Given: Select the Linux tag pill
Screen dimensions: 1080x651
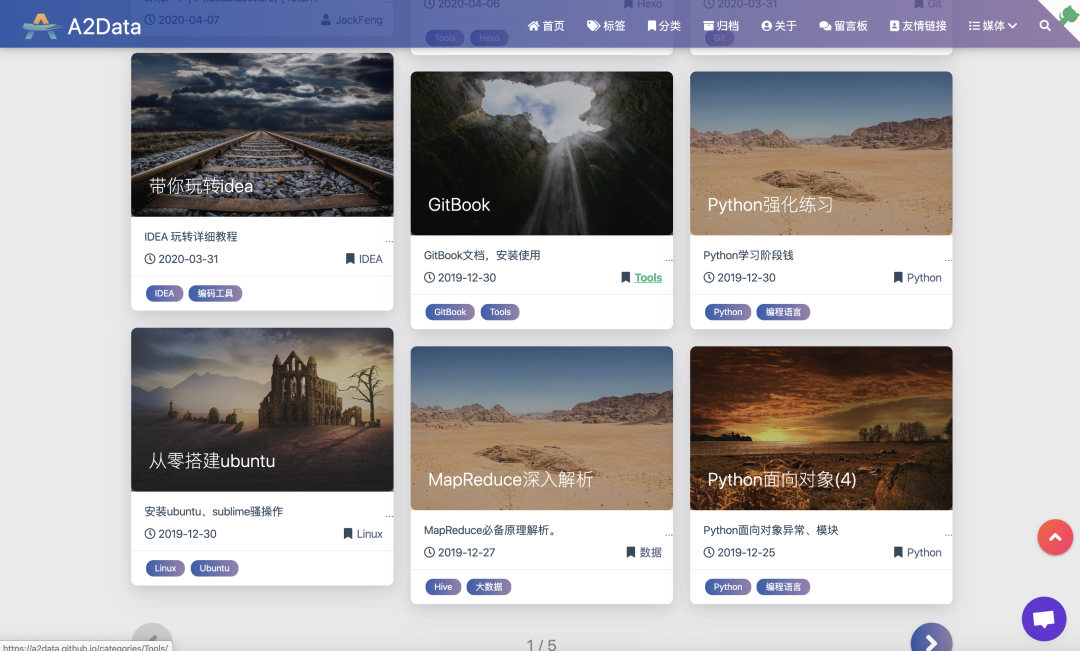Looking at the screenshot, I should pos(165,568).
